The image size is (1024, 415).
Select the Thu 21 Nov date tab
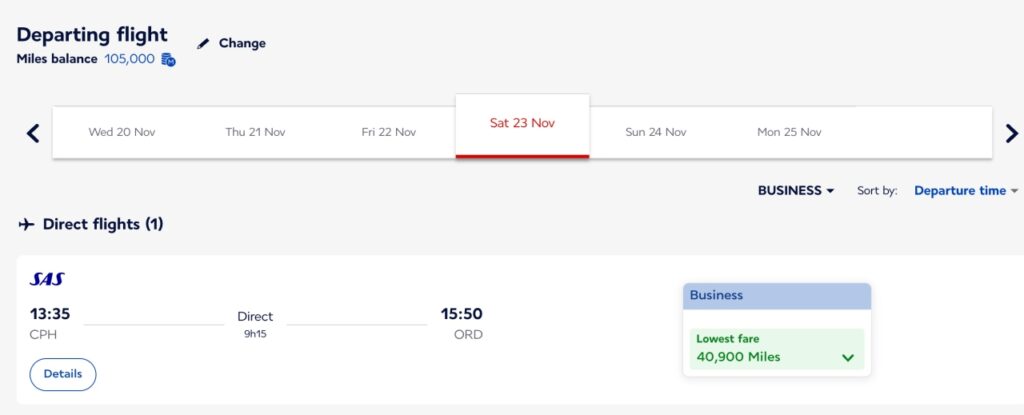click(x=255, y=132)
